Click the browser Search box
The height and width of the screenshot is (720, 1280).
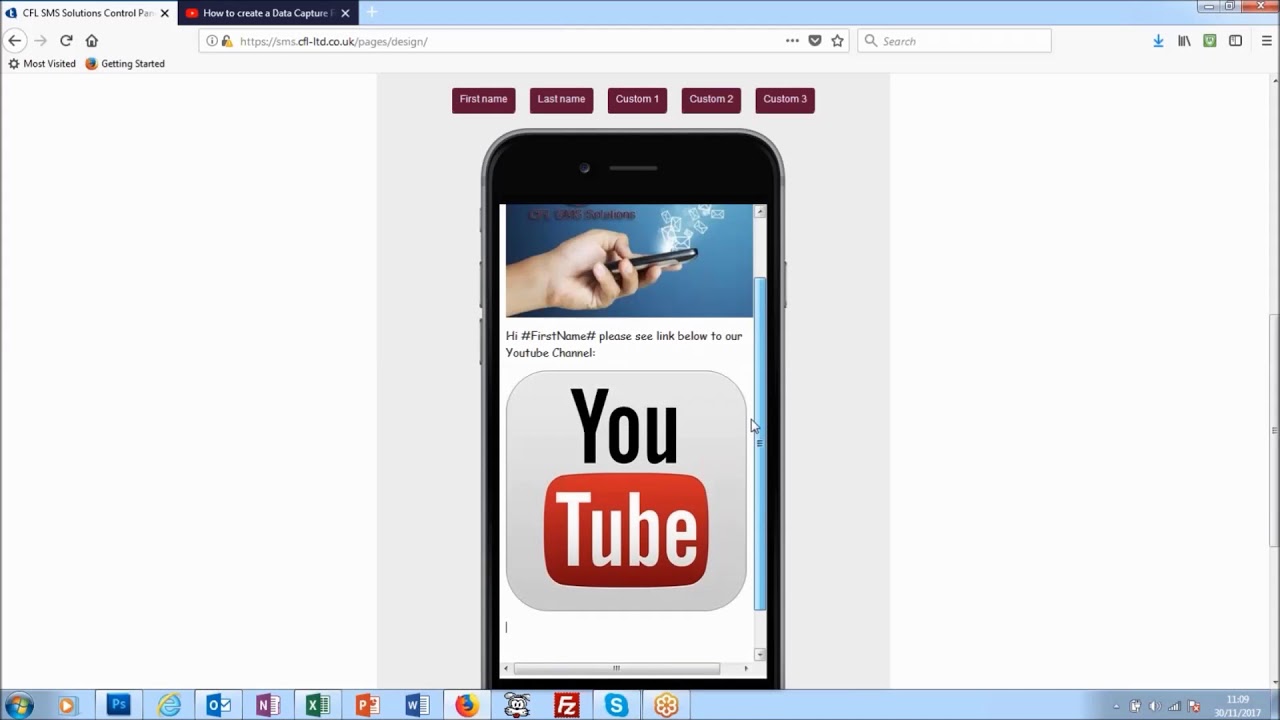(954, 41)
